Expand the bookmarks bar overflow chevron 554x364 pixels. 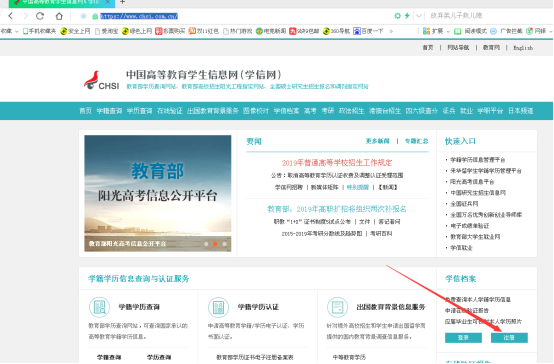click(x=391, y=31)
